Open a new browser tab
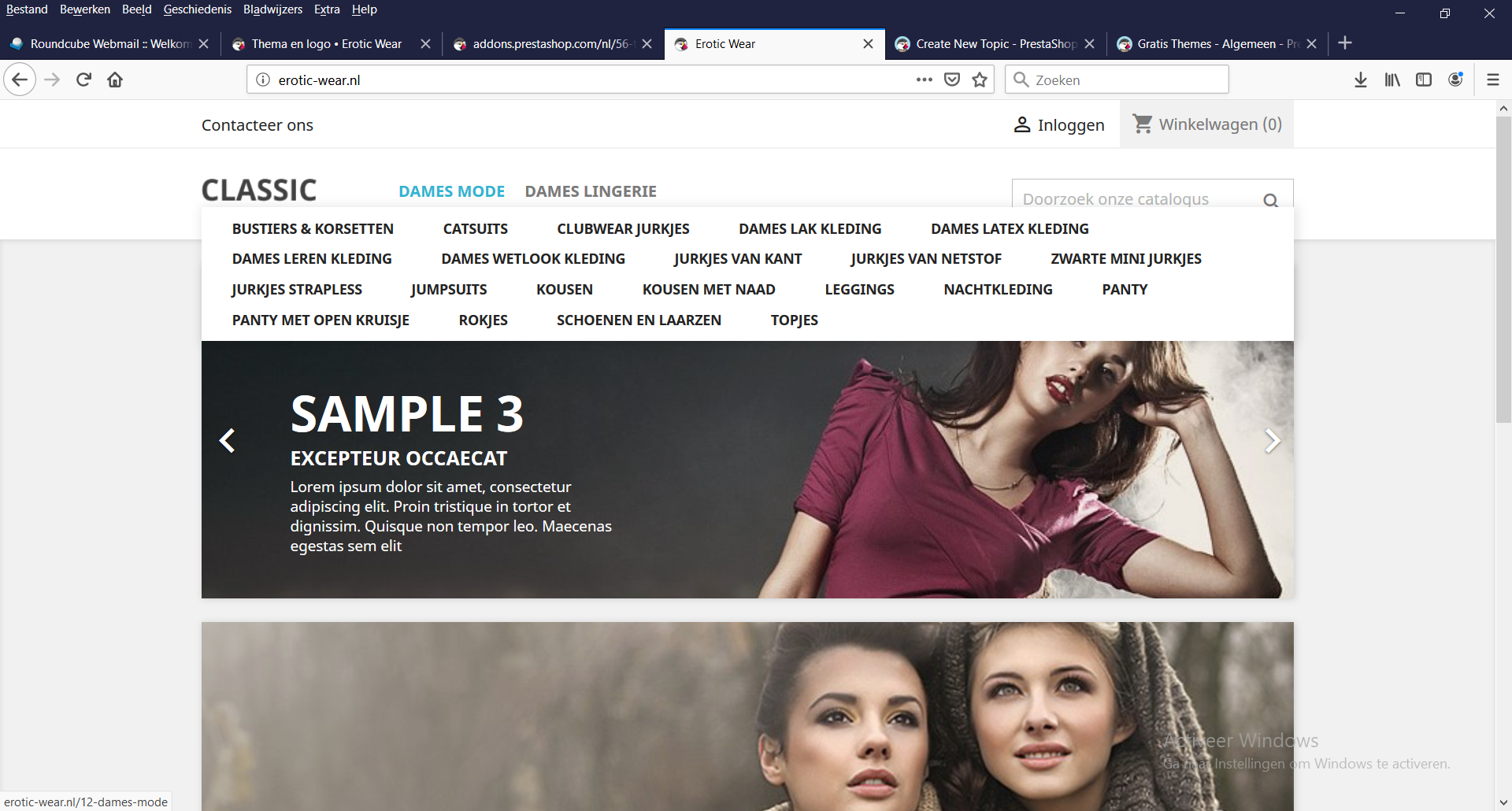The height and width of the screenshot is (811, 1512). point(1345,43)
